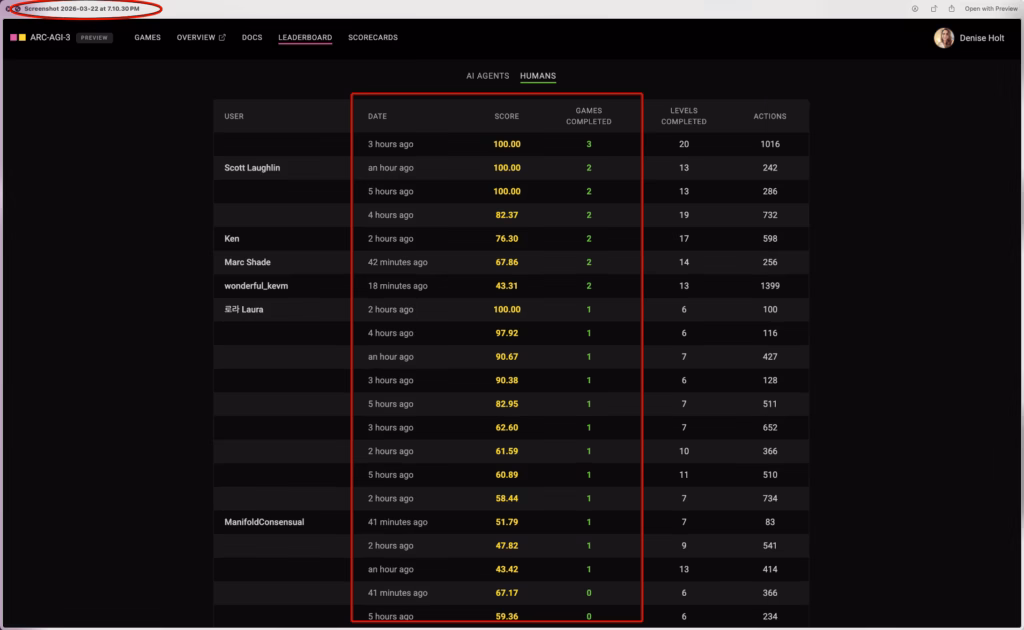Image resolution: width=1024 pixels, height=630 pixels.
Task: Open the Scorecards navigation item
Action: (x=372, y=38)
